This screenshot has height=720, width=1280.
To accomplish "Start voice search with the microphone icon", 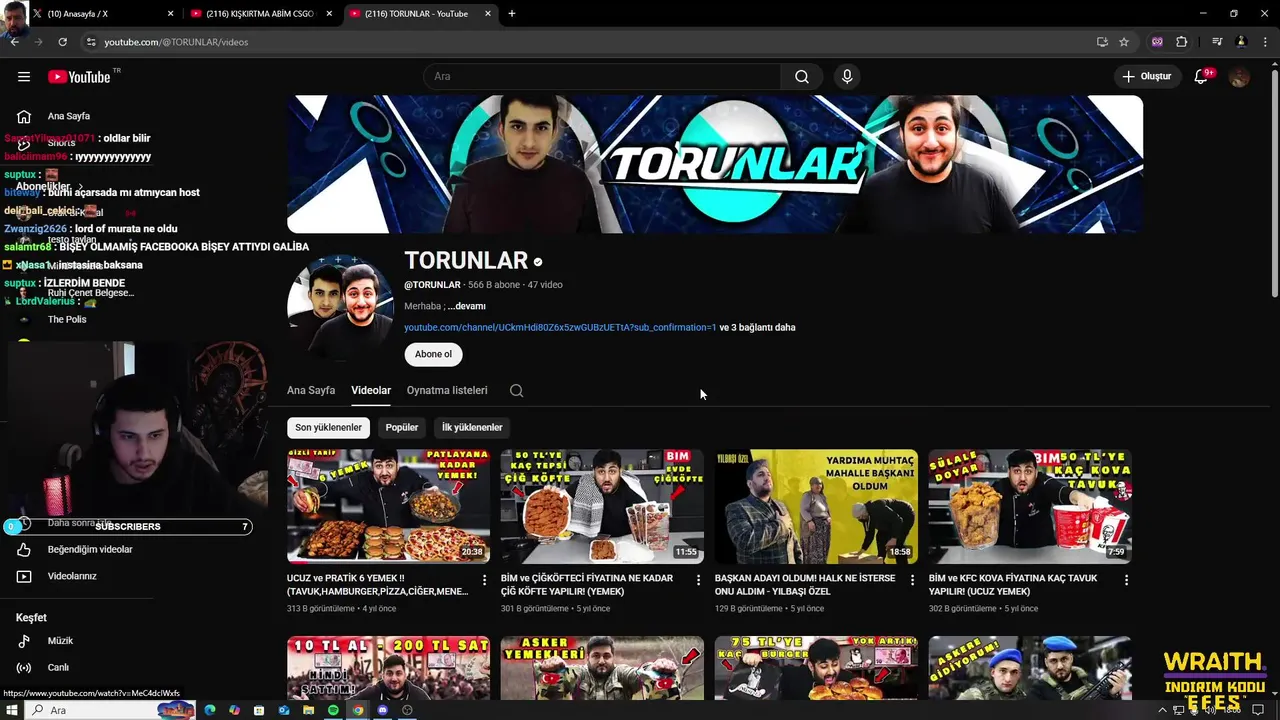I will pyautogui.click(x=847, y=77).
